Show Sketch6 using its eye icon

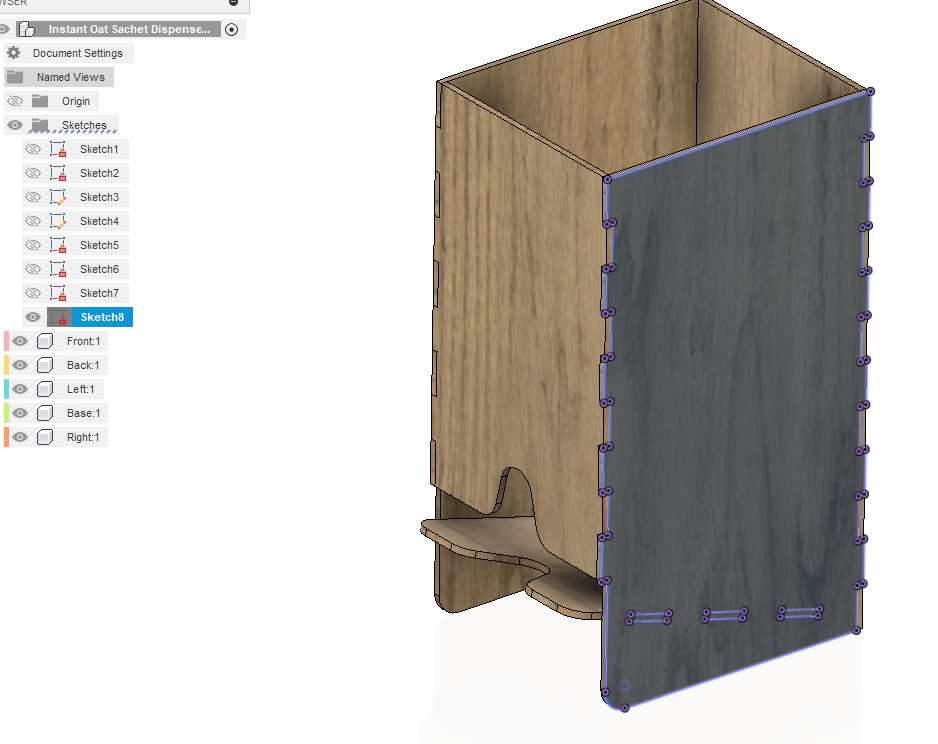coord(33,269)
